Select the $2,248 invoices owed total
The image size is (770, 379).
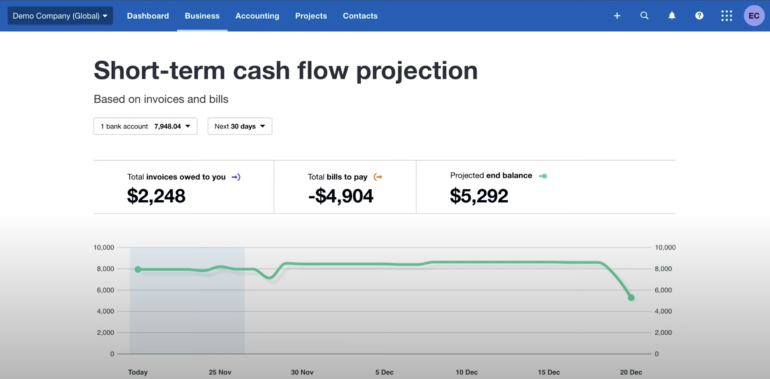pos(156,196)
